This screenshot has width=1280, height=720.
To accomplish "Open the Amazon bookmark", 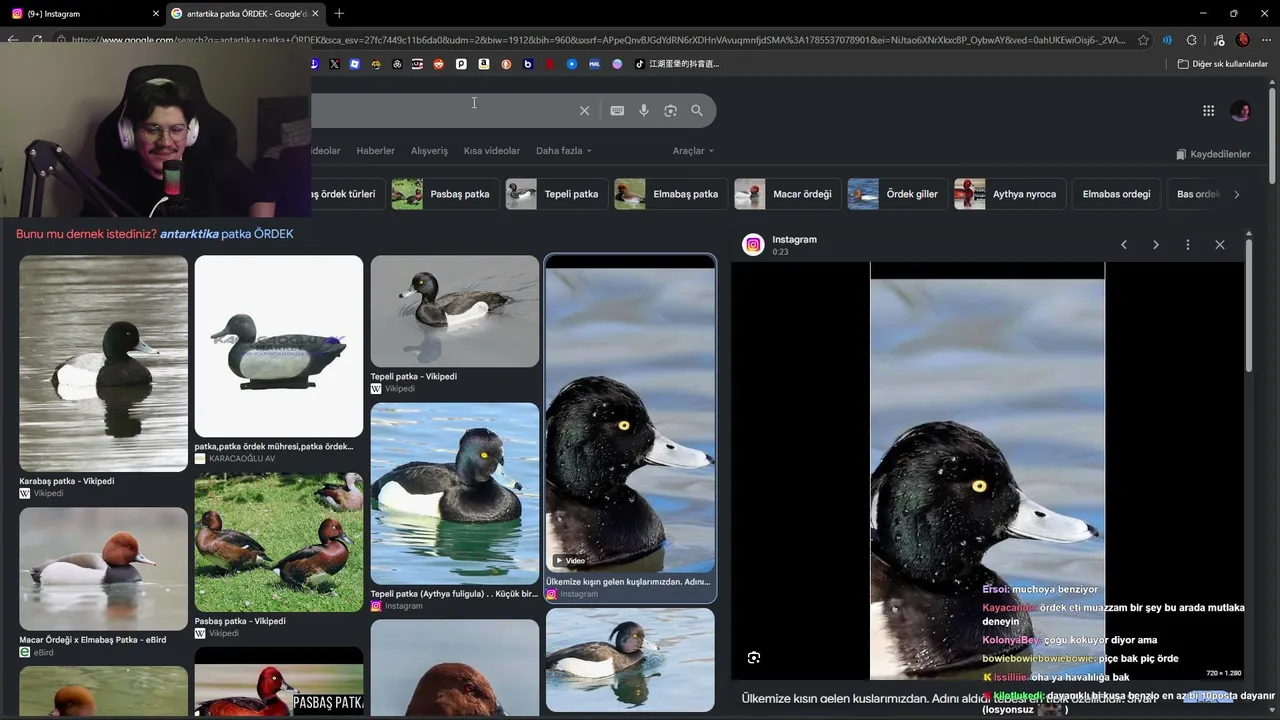I will pyautogui.click(x=483, y=64).
